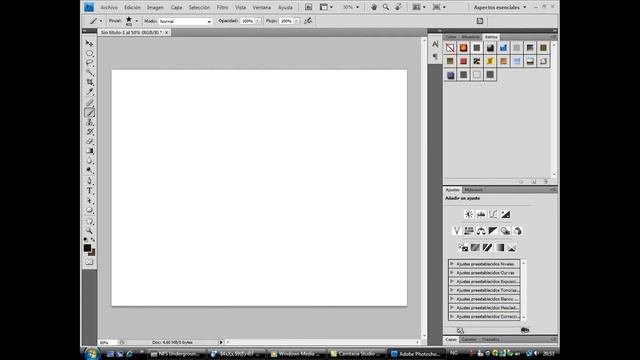Add a Black & White adjustment
Screen dimensions: 640x360
493,231
